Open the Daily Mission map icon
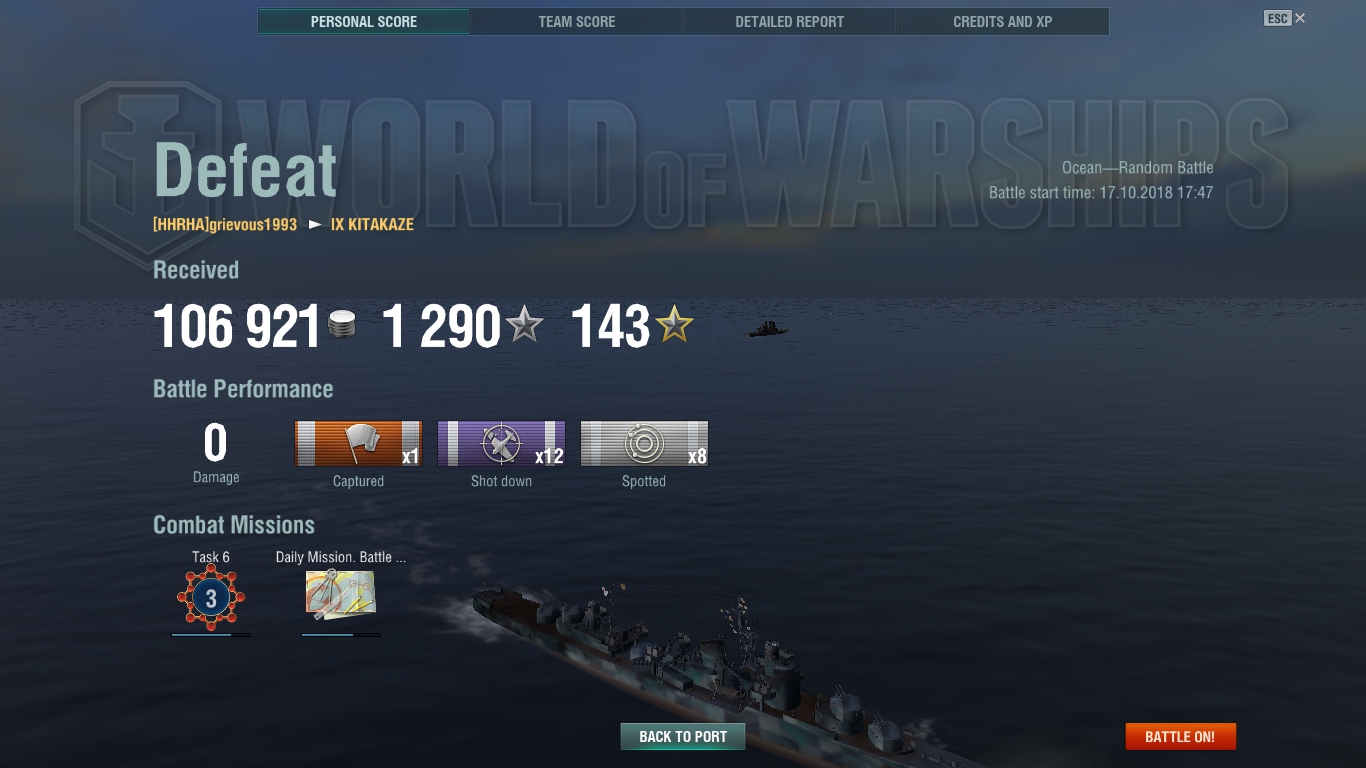Viewport: 1366px width, 768px height. (x=340, y=595)
